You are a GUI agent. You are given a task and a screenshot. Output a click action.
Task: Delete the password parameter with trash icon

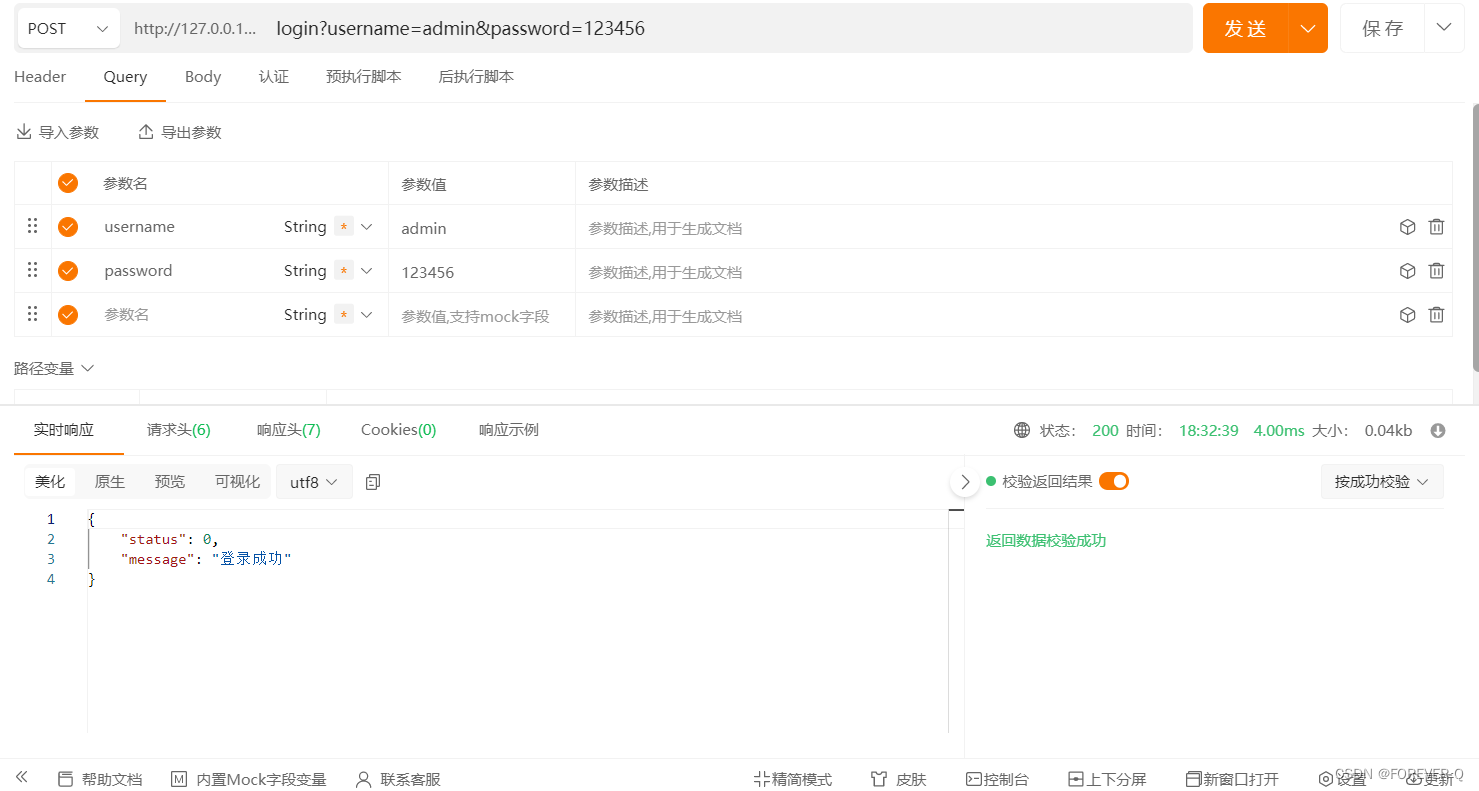1436,271
